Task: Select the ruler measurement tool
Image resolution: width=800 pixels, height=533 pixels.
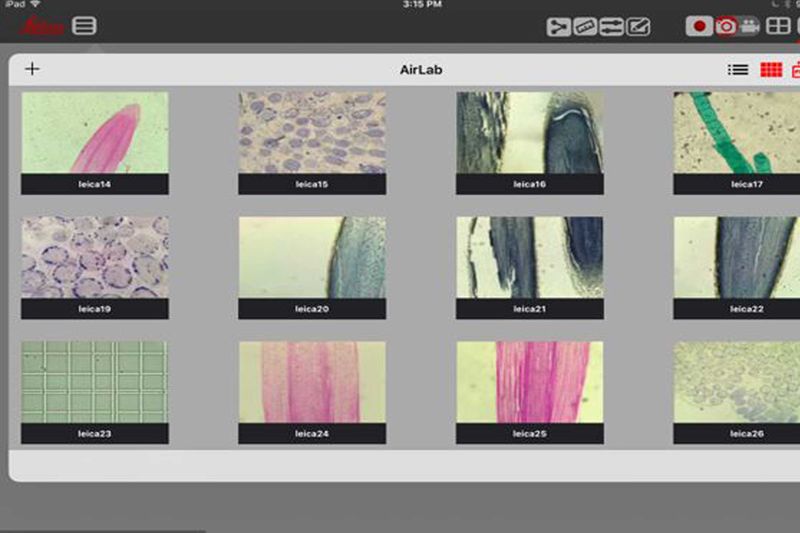Action: [585, 27]
